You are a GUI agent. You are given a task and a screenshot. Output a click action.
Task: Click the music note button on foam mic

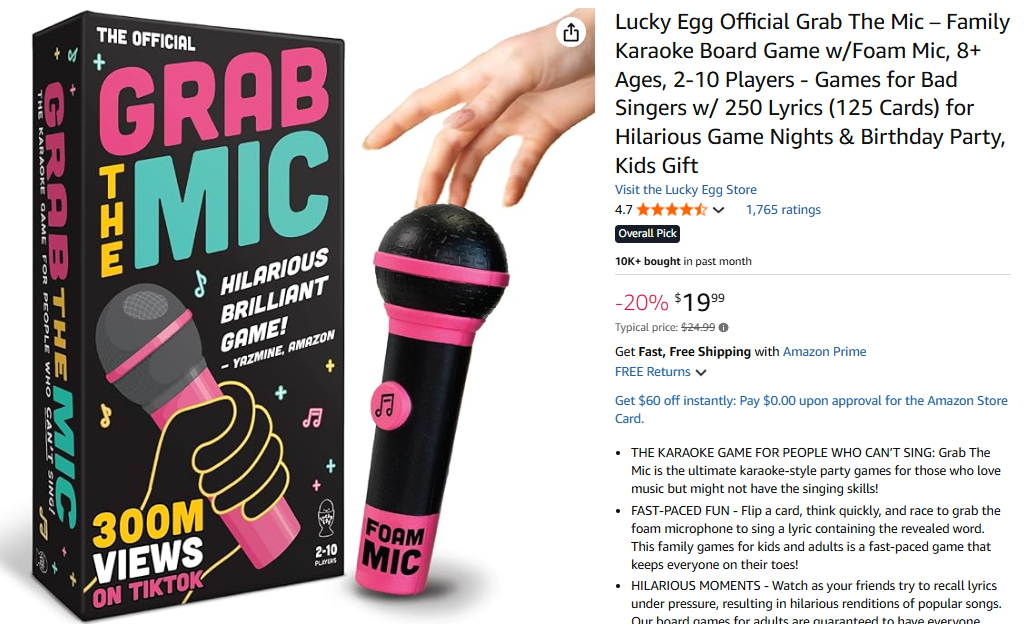(x=384, y=404)
